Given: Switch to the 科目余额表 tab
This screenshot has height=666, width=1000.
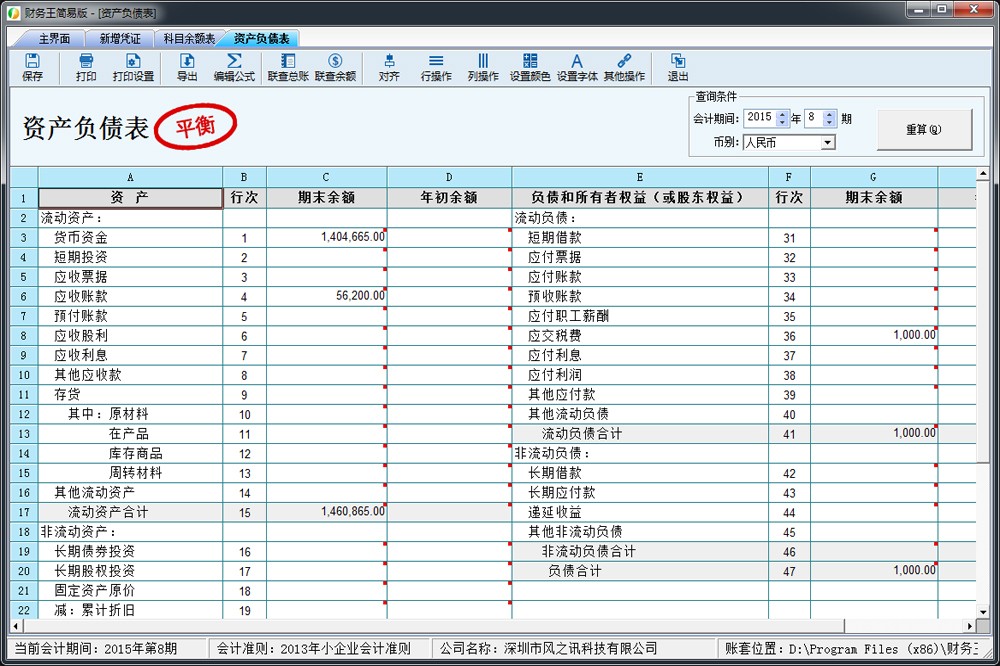Looking at the screenshot, I should coord(189,39).
